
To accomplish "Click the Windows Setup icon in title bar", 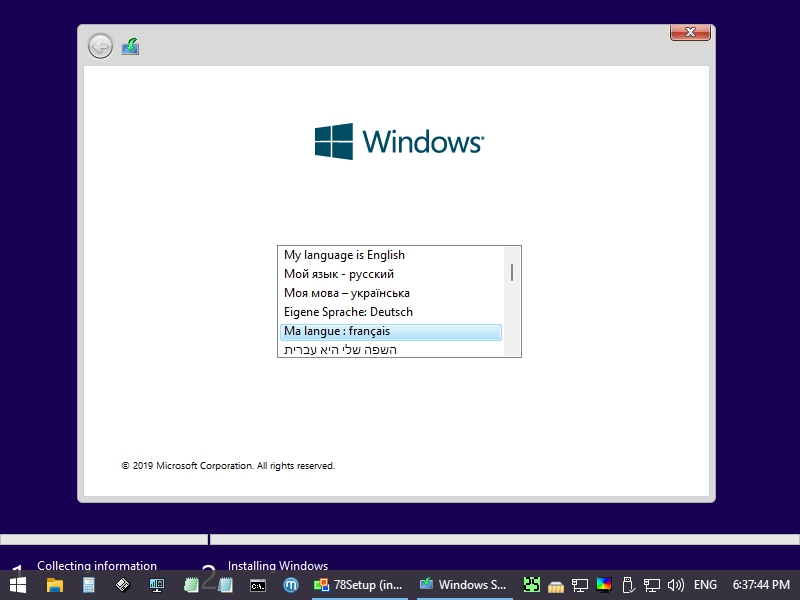I will click(130, 46).
